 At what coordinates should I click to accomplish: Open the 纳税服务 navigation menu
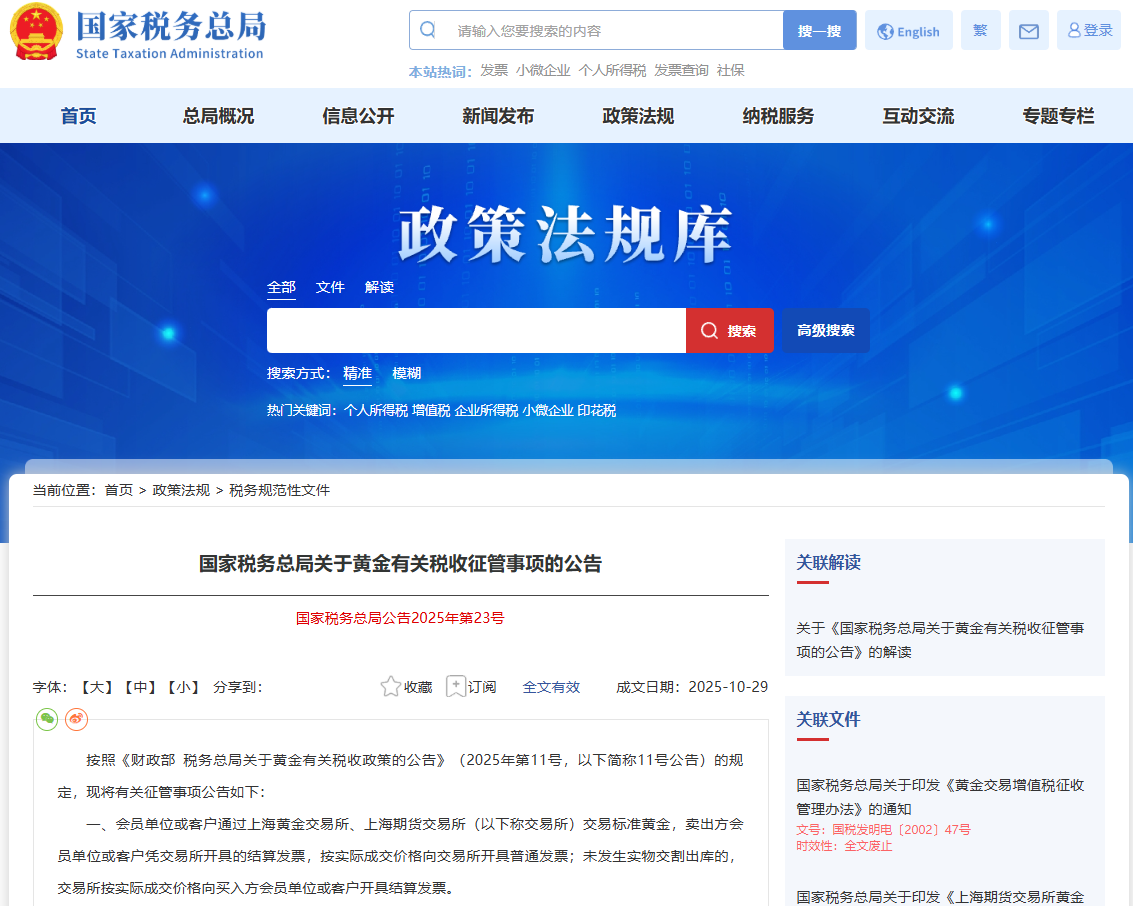778,116
